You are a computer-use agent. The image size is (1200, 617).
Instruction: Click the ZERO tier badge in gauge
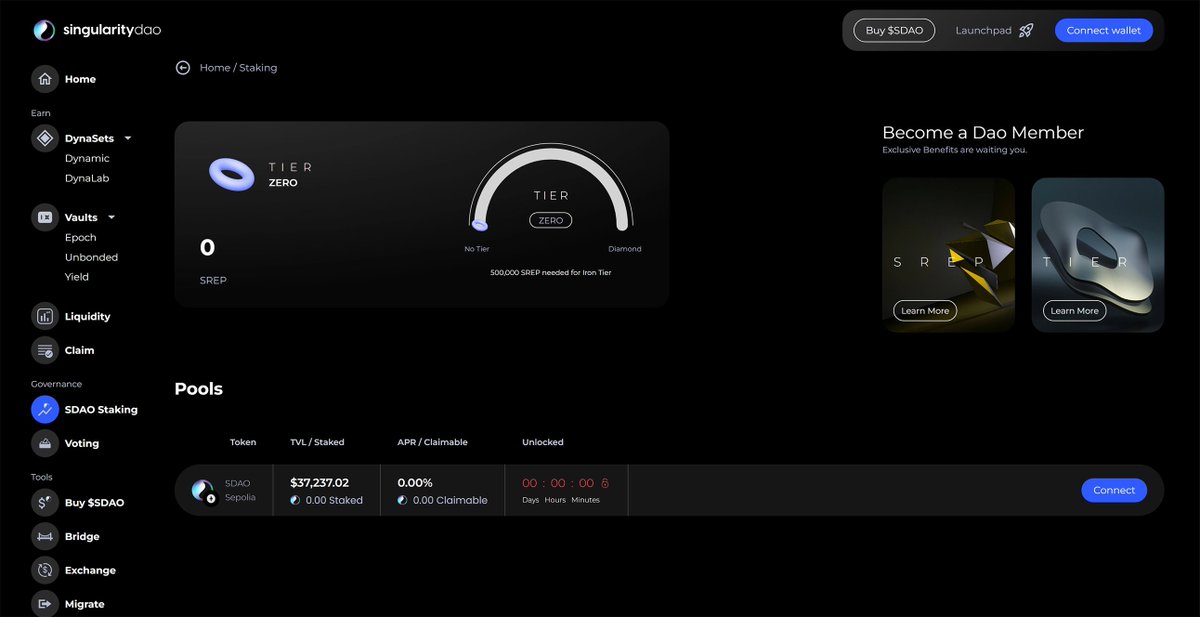point(551,220)
